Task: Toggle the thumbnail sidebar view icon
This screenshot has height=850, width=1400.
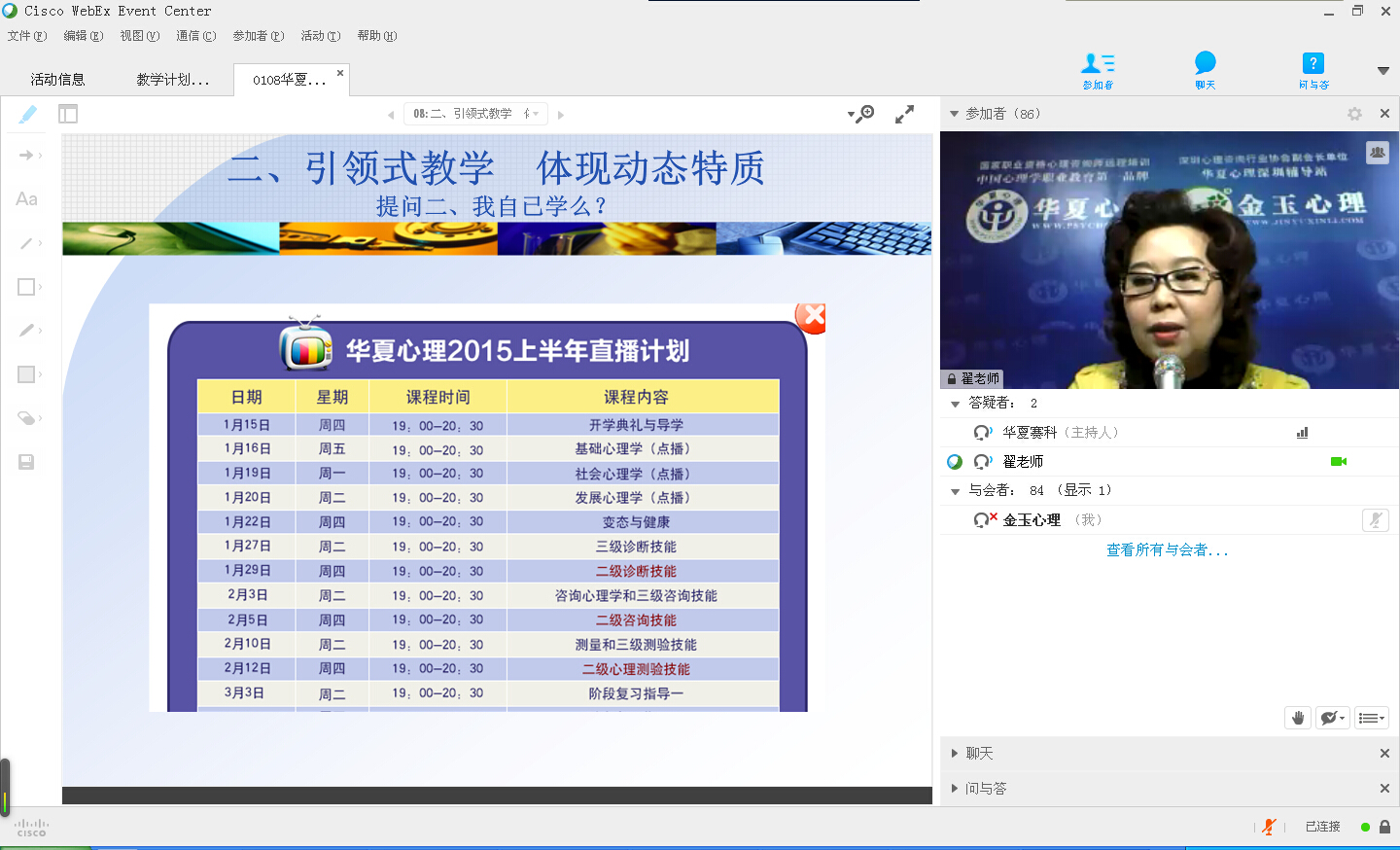Action: [68, 114]
